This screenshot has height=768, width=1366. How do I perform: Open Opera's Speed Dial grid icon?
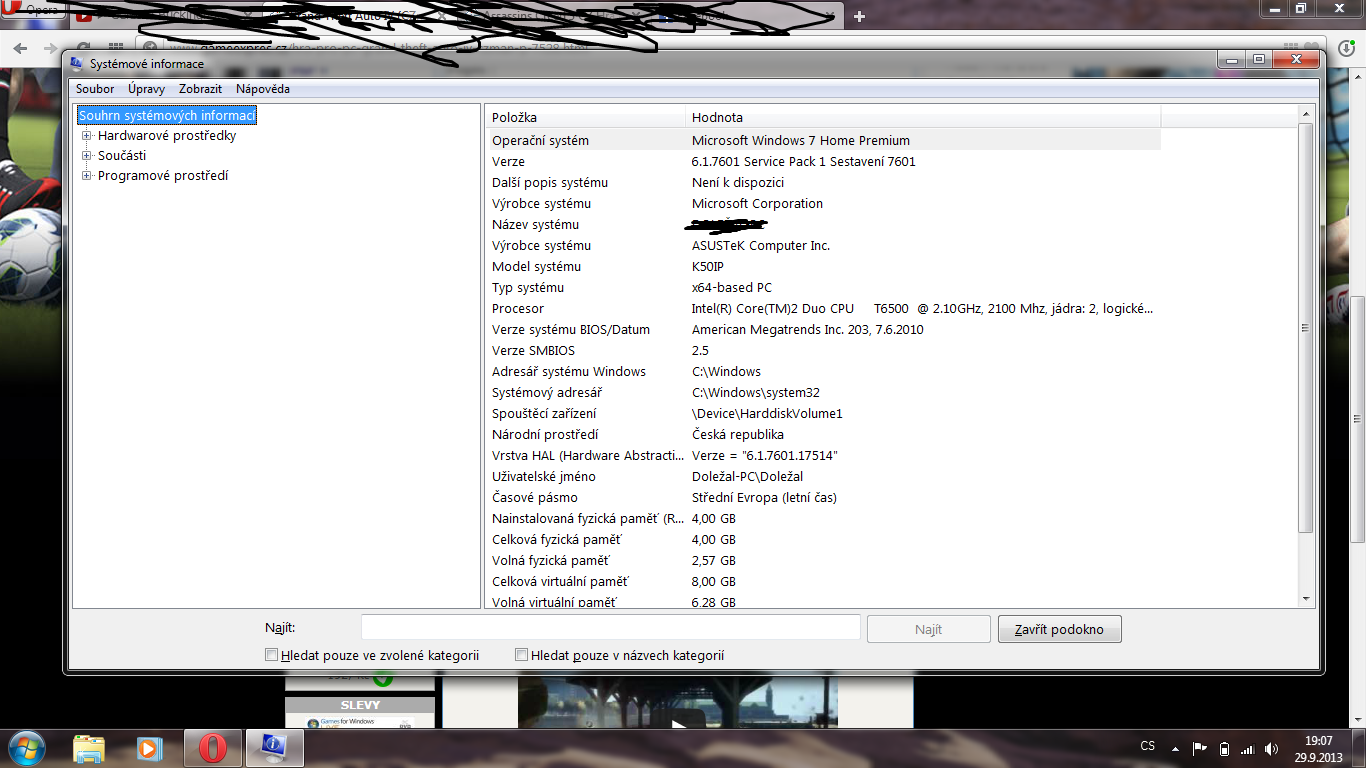coord(115,47)
